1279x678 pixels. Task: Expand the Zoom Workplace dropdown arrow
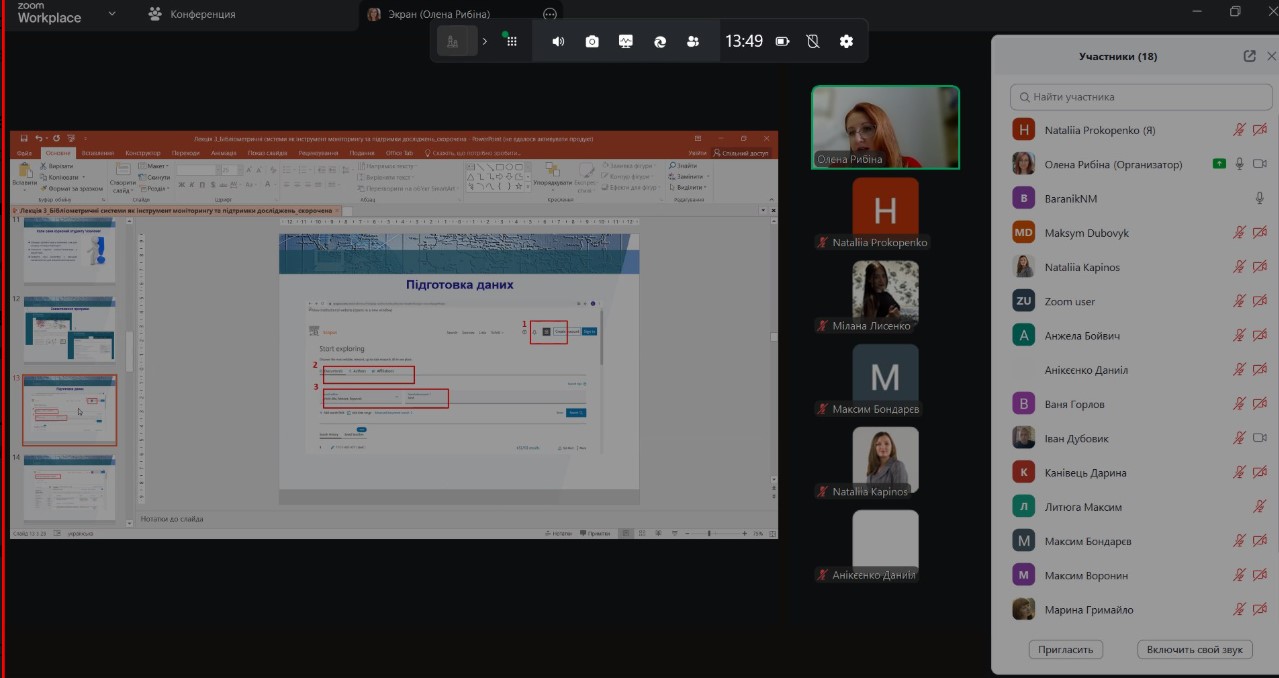111,14
